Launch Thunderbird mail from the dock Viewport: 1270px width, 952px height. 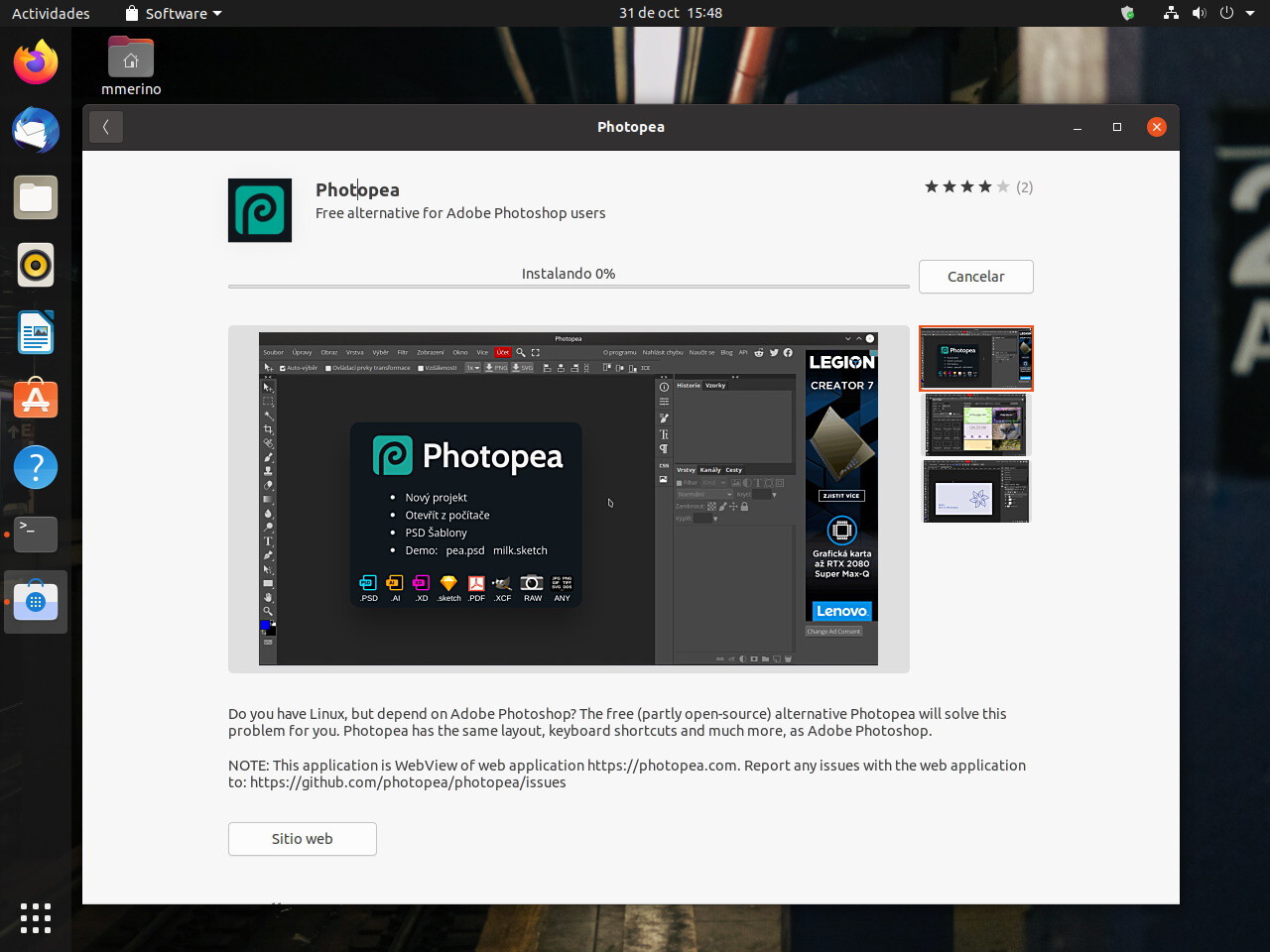(36, 130)
